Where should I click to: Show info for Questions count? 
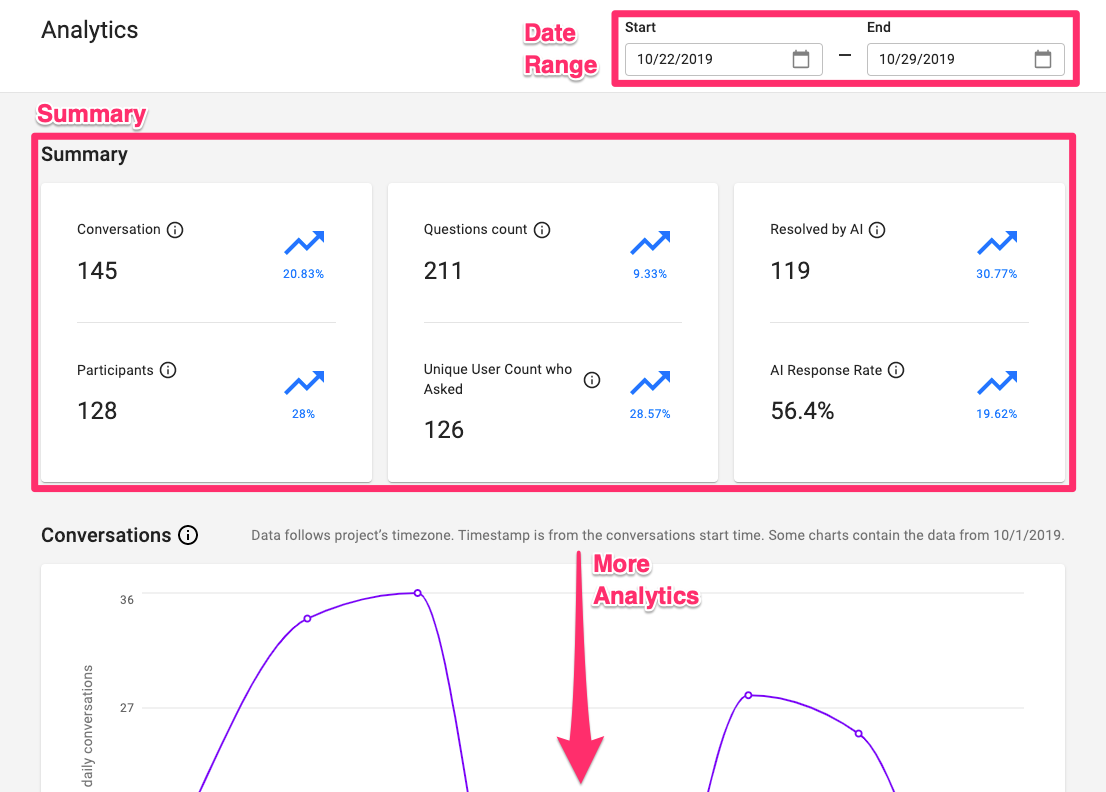(x=542, y=230)
